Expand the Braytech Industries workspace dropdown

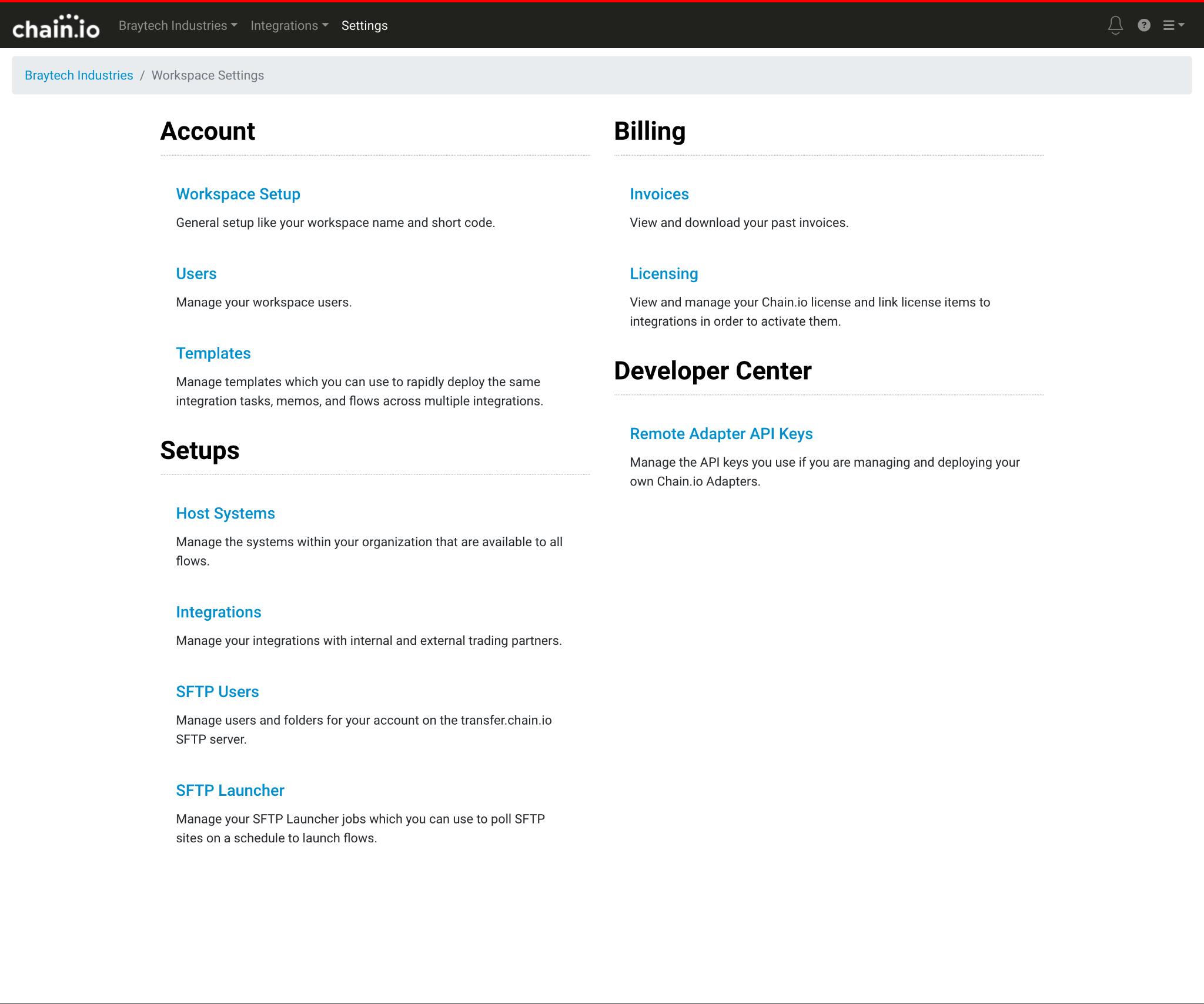coord(178,25)
